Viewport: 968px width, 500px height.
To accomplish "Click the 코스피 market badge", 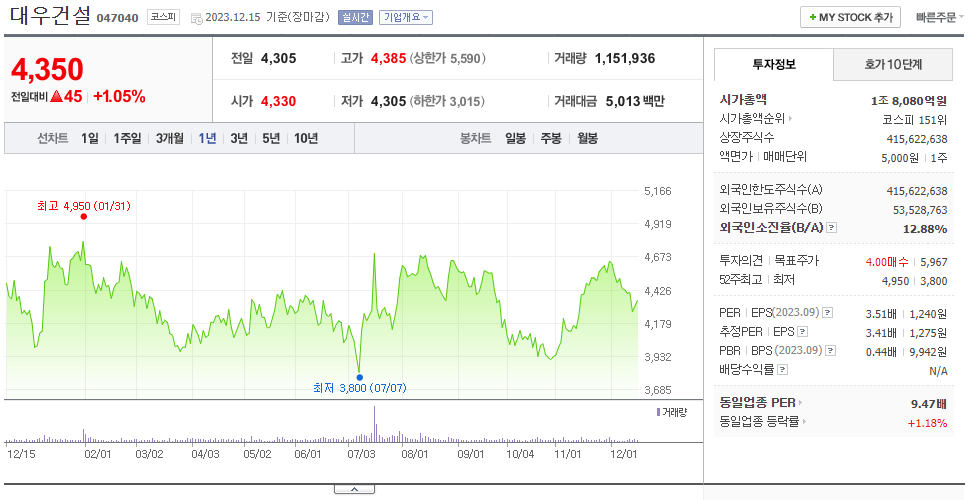I will 163,17.
